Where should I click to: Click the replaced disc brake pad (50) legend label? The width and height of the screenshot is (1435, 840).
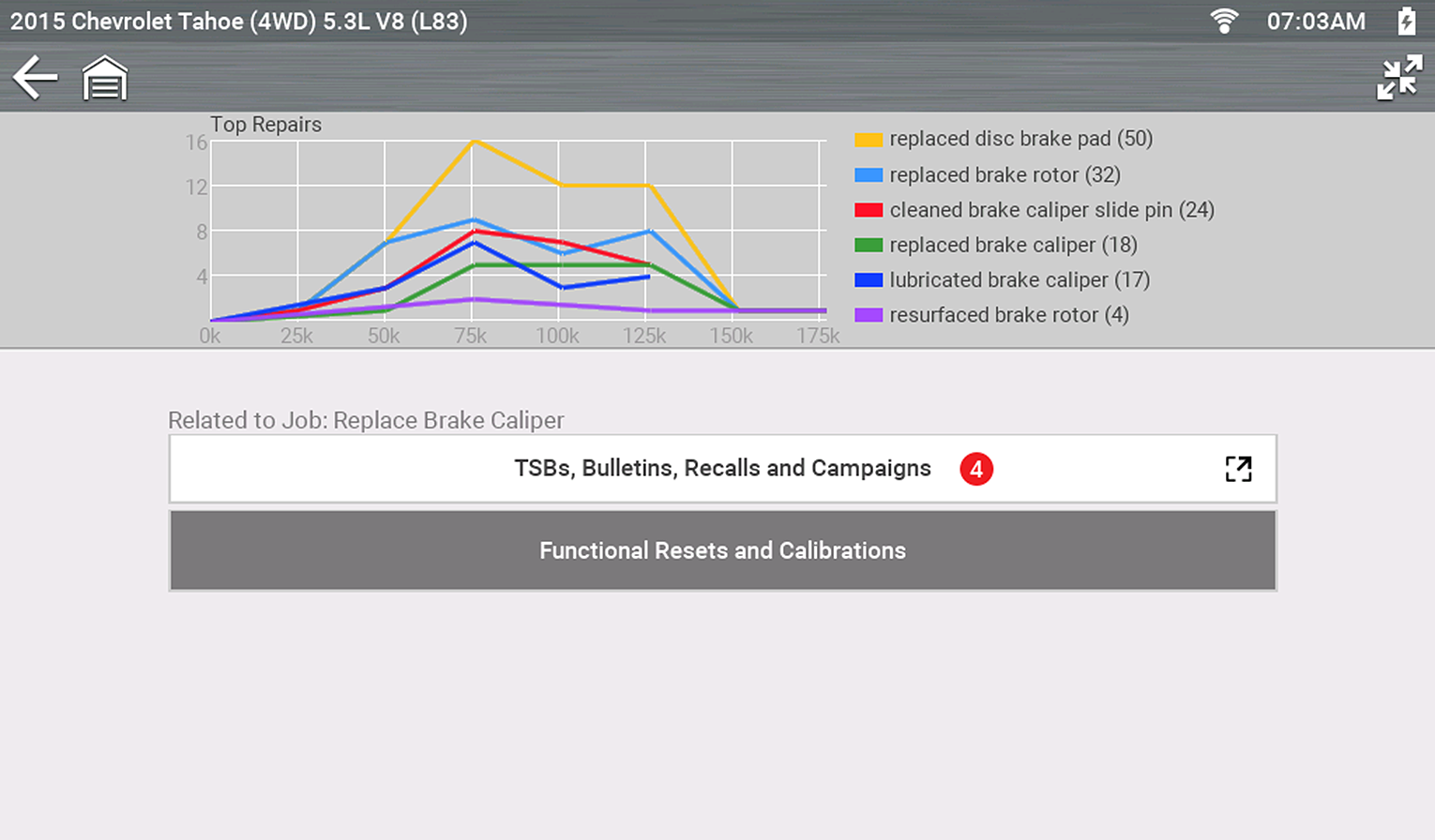(1020, 139)
